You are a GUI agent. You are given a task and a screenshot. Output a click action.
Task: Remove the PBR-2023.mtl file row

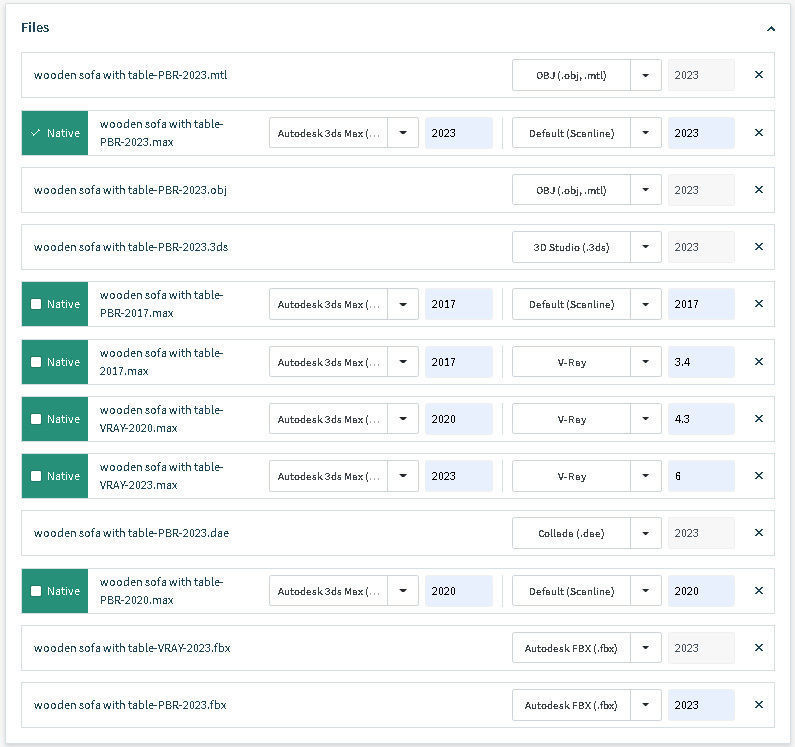click(758, 75)
